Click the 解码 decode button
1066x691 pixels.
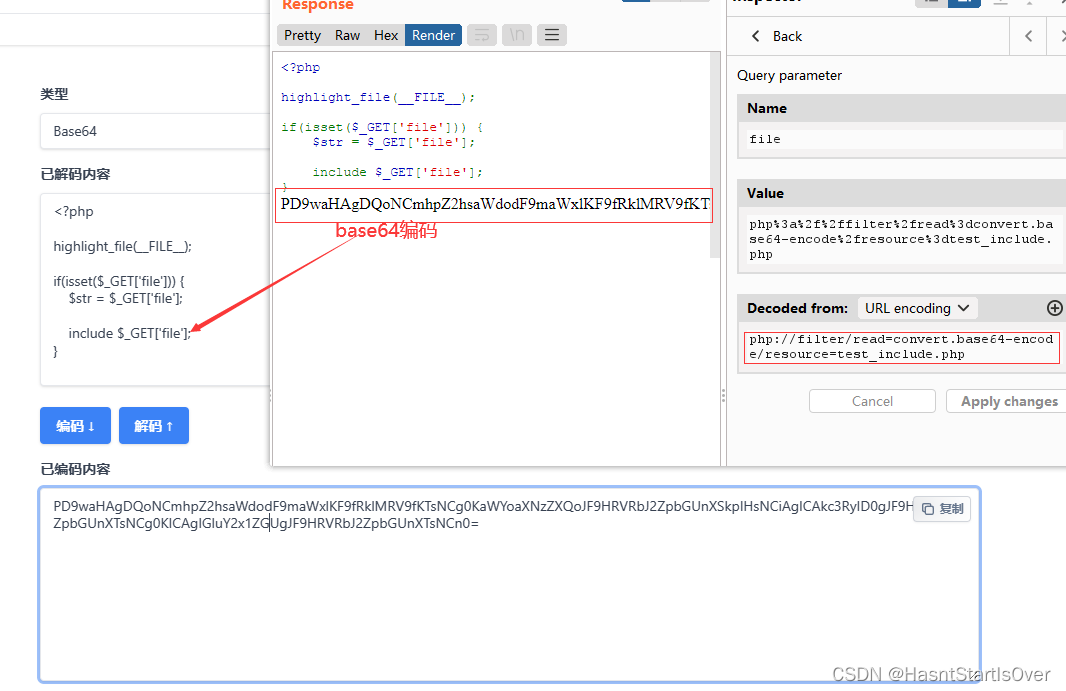pos(154,426)
